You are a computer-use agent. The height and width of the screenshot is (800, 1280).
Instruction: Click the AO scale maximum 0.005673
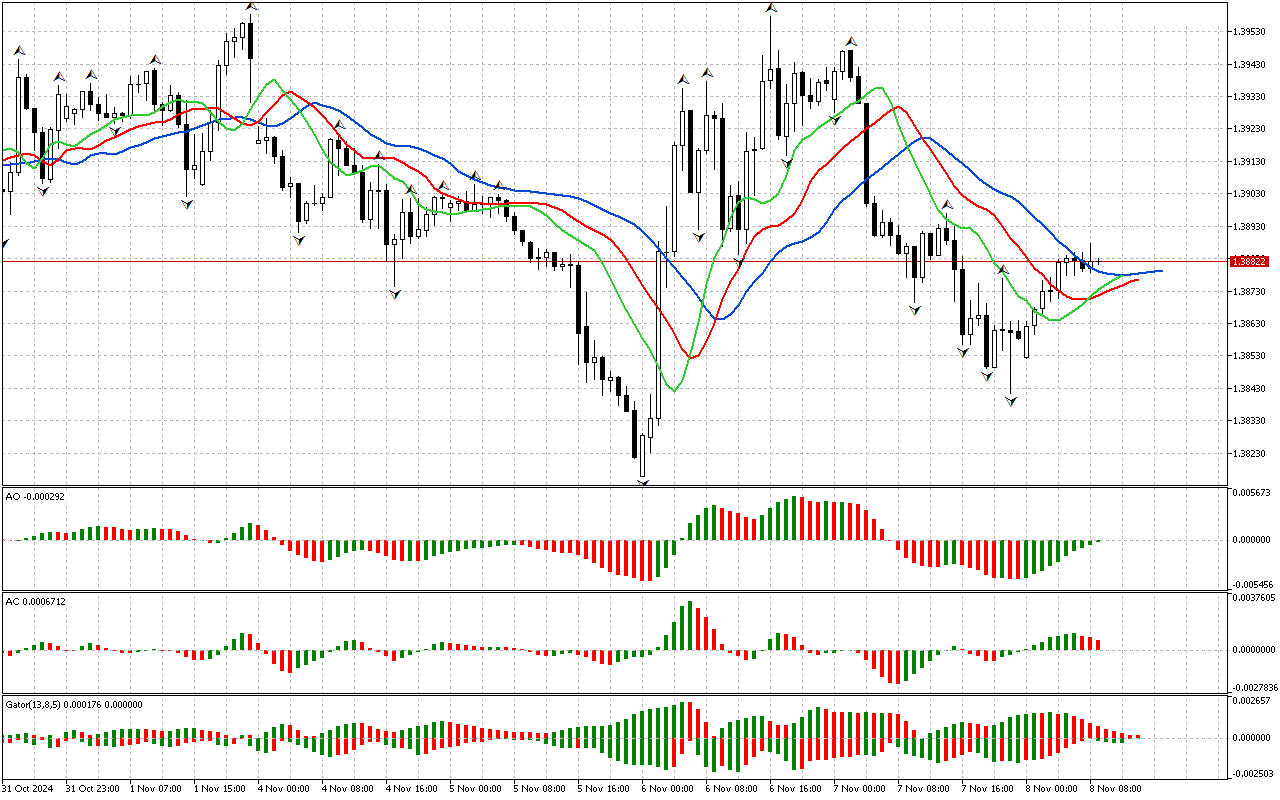[x=1251, y=493]
